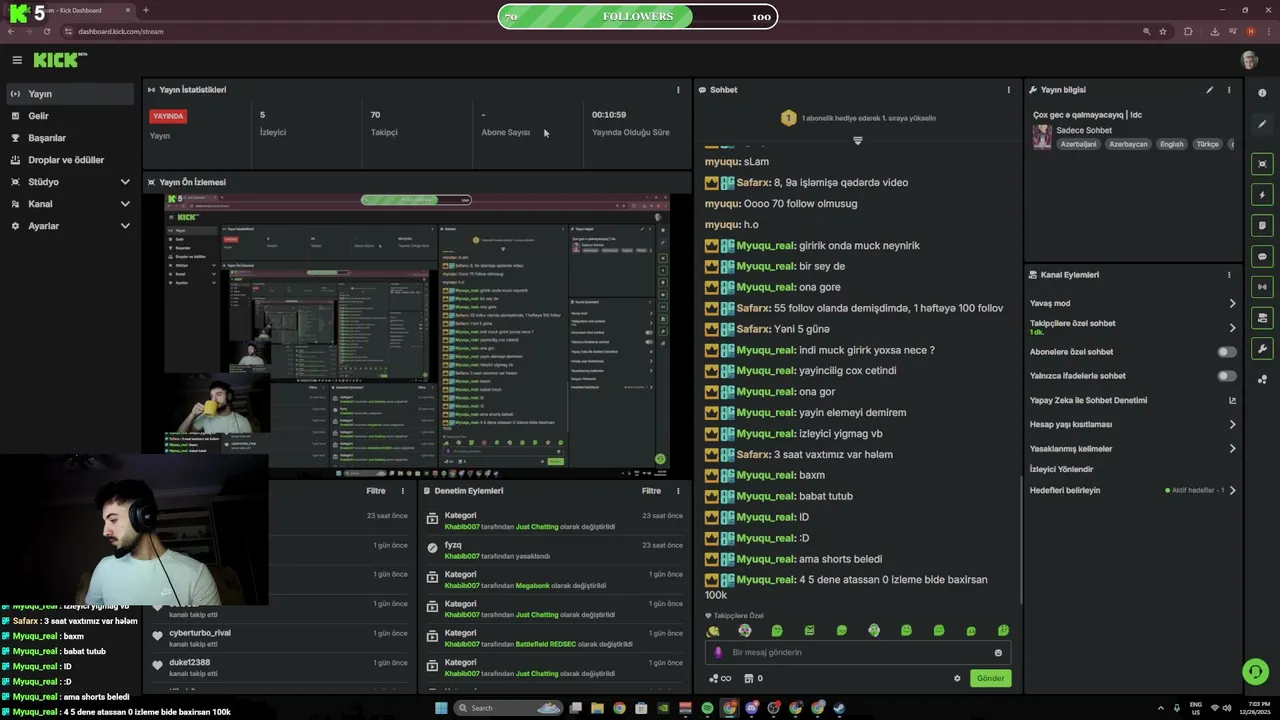Image resolution: width=1280 pixels, height=720 pixels.
Task: Click the Gönder send button
Action: coord(990,678)
